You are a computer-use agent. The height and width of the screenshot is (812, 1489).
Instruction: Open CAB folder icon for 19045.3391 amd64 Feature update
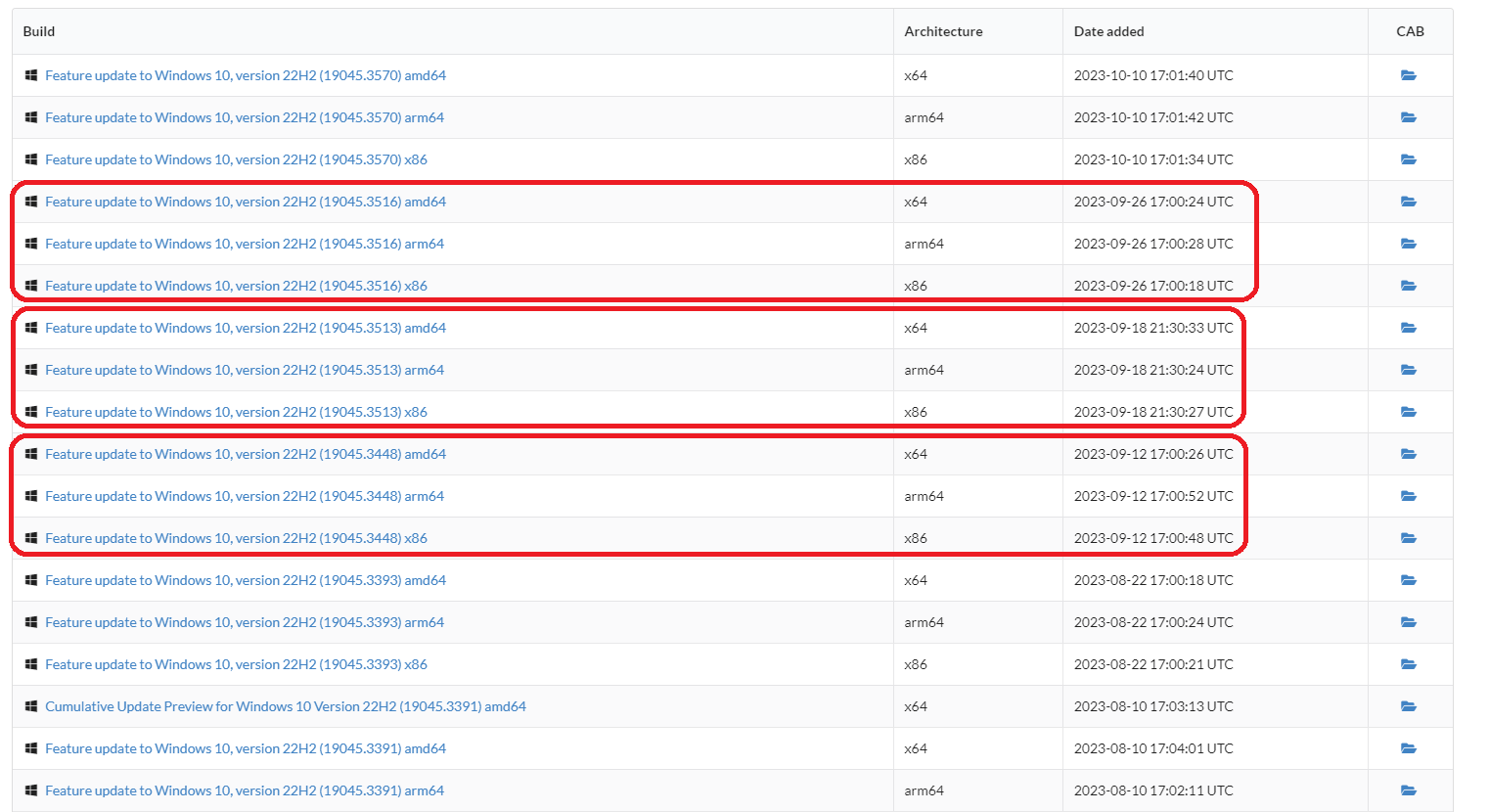tap(1409, 748)
